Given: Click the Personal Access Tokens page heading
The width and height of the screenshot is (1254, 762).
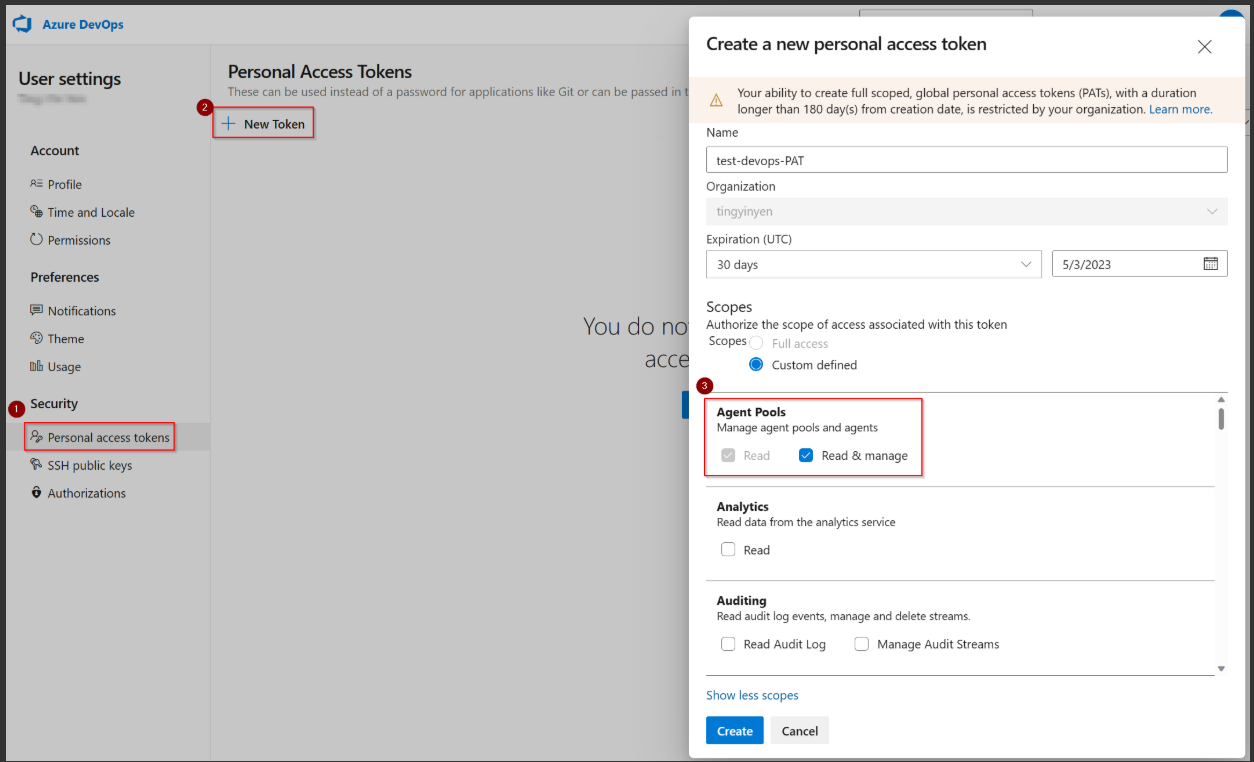Looking at the screenshot, I should tap(320, 72).
